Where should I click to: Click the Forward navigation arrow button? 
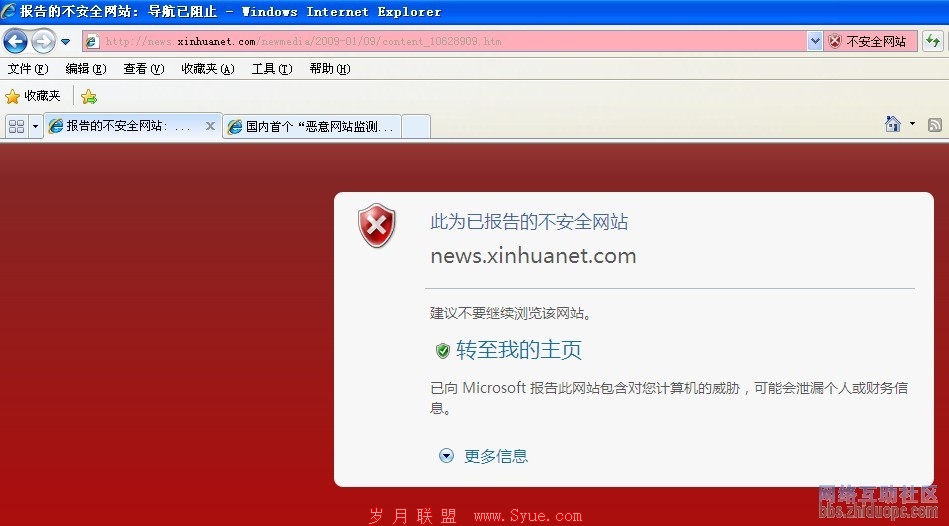pos(43,41)
